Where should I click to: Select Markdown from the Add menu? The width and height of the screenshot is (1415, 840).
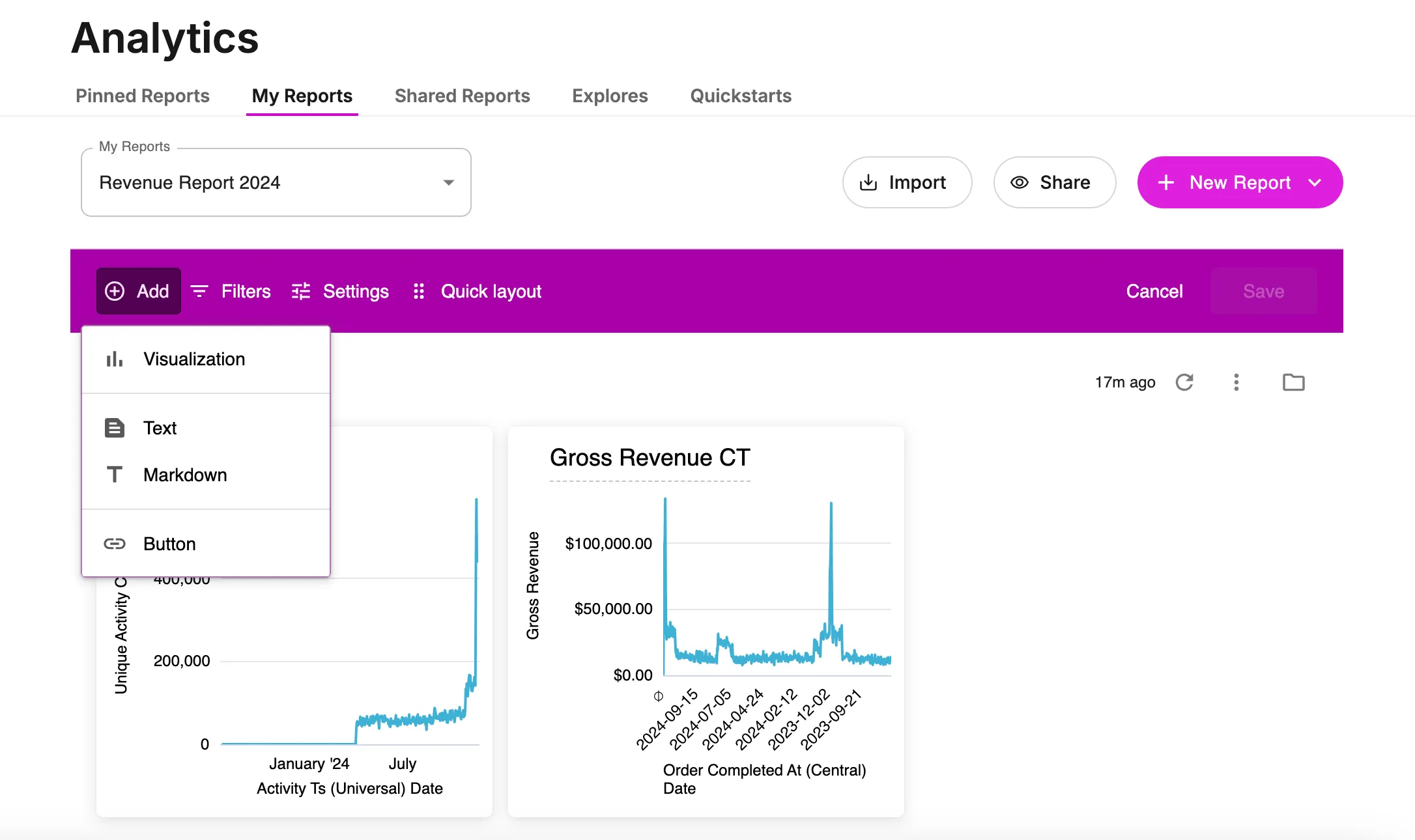pos(206,475)
